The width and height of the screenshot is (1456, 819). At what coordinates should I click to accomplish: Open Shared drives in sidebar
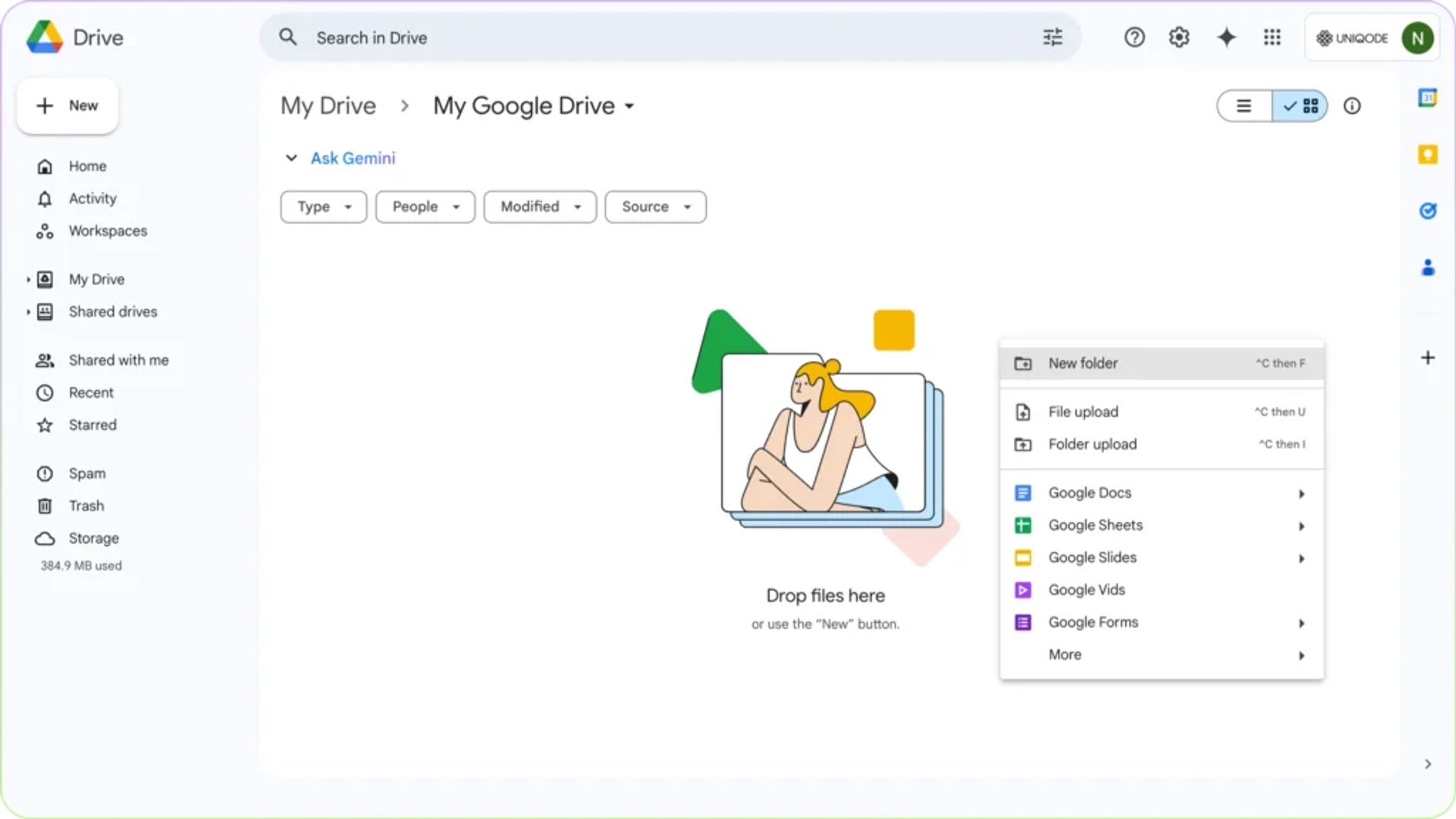click(113, 312)
